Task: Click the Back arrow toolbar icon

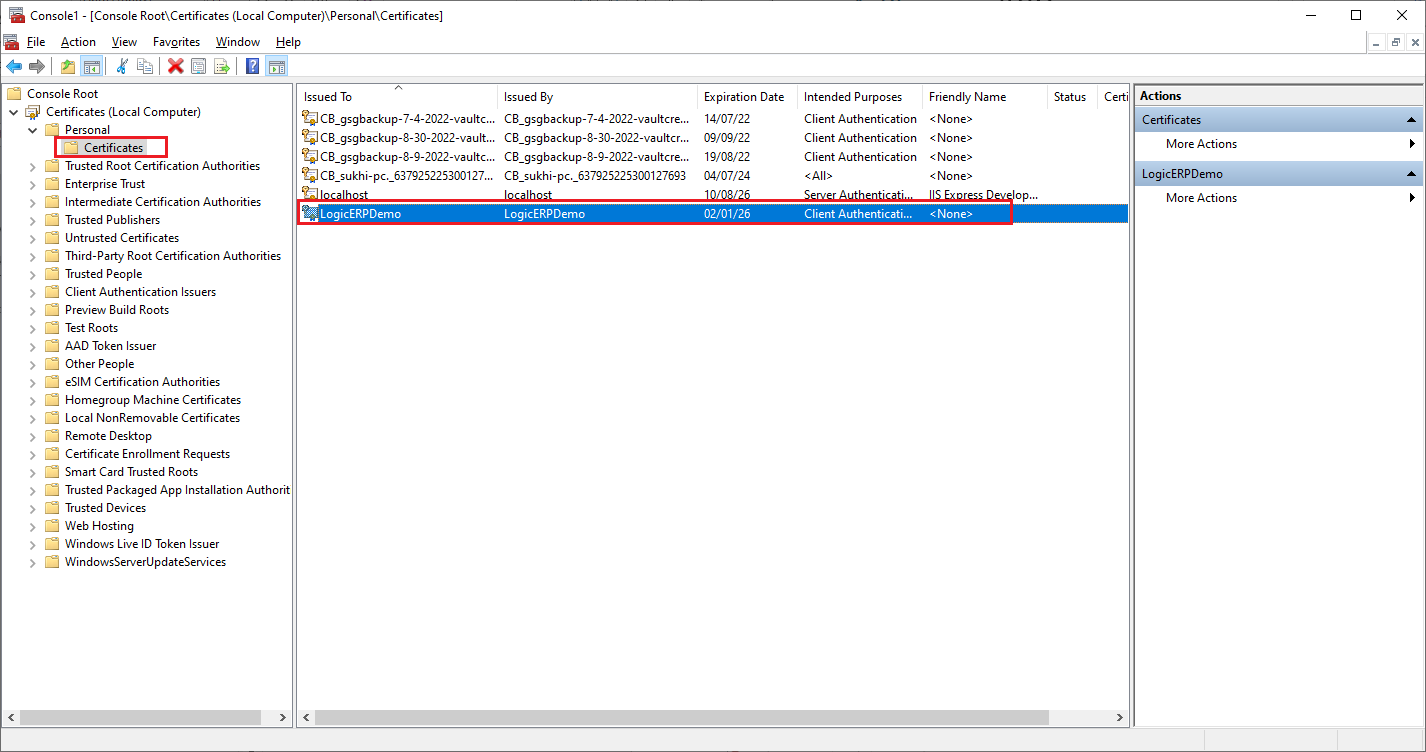Action: 14,66
